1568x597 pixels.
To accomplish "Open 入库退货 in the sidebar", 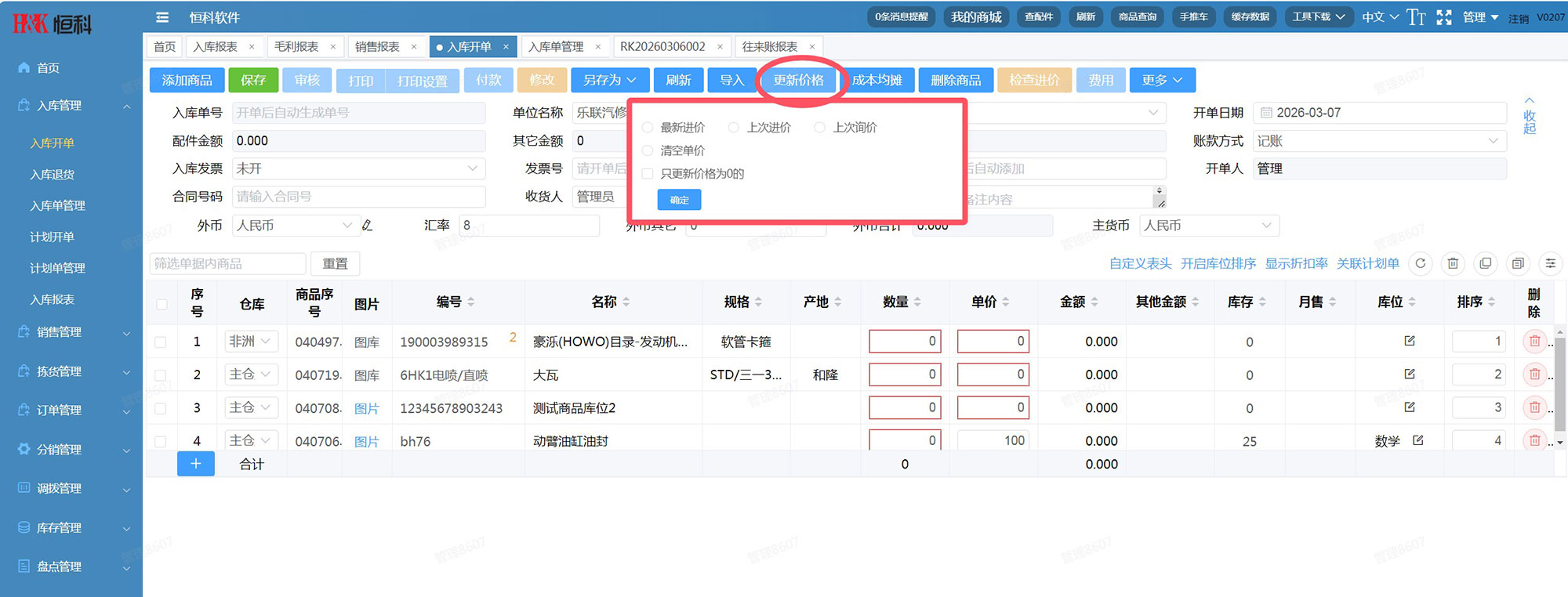I will (53, 175).
